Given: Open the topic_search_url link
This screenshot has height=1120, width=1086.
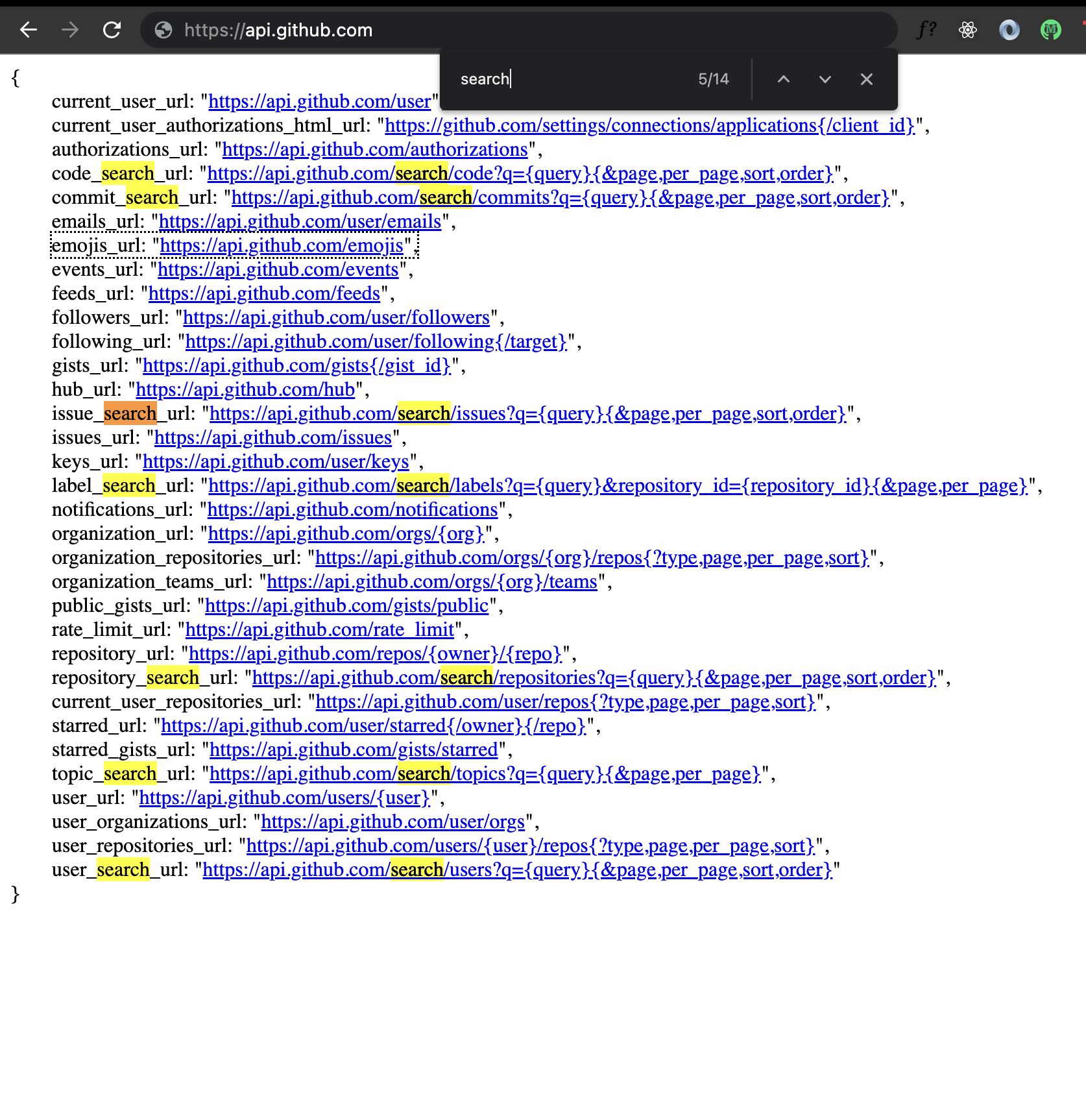Looking at the screenshot, I should [485, 774].
